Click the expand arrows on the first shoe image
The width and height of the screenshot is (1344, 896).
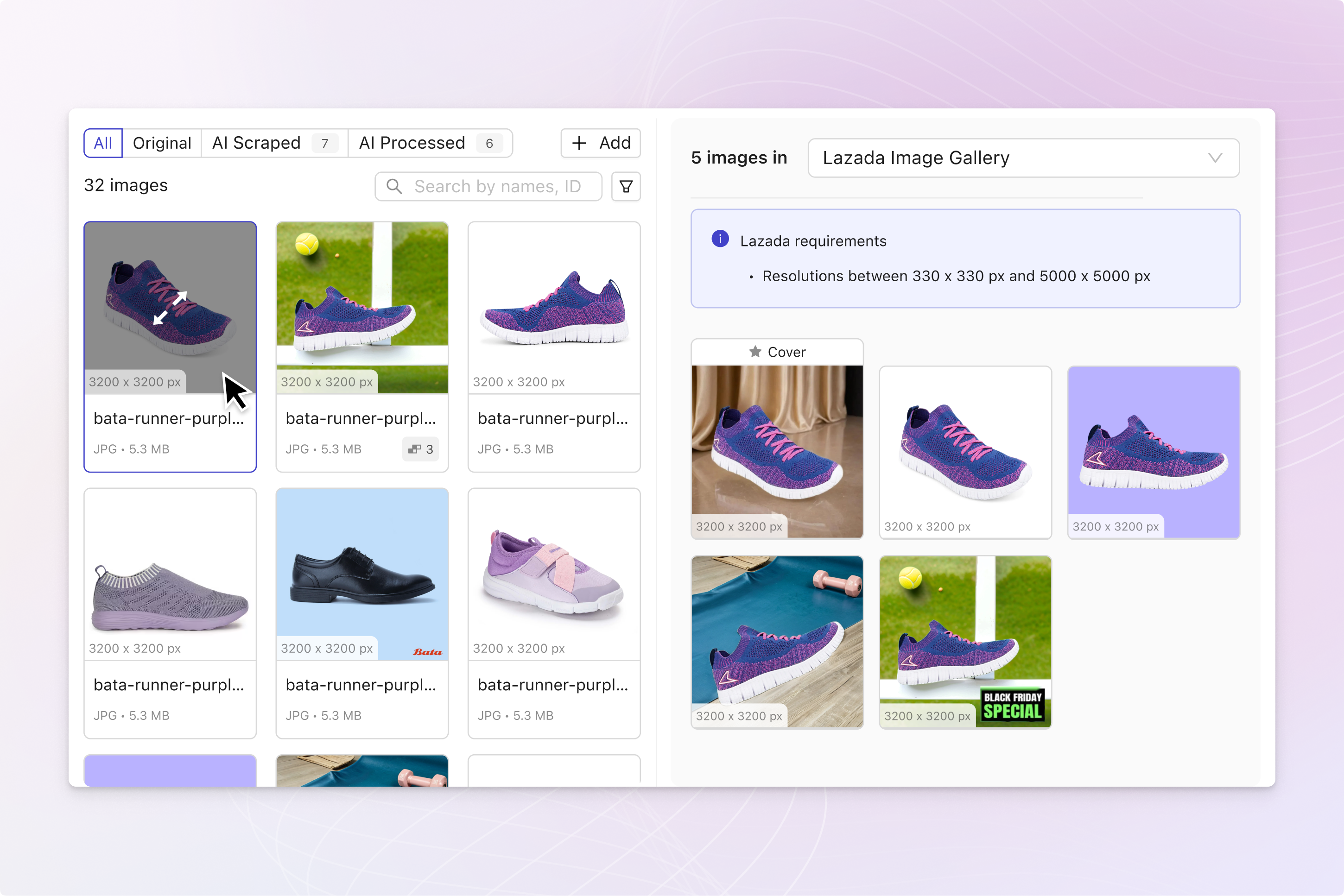click(171, 308)
